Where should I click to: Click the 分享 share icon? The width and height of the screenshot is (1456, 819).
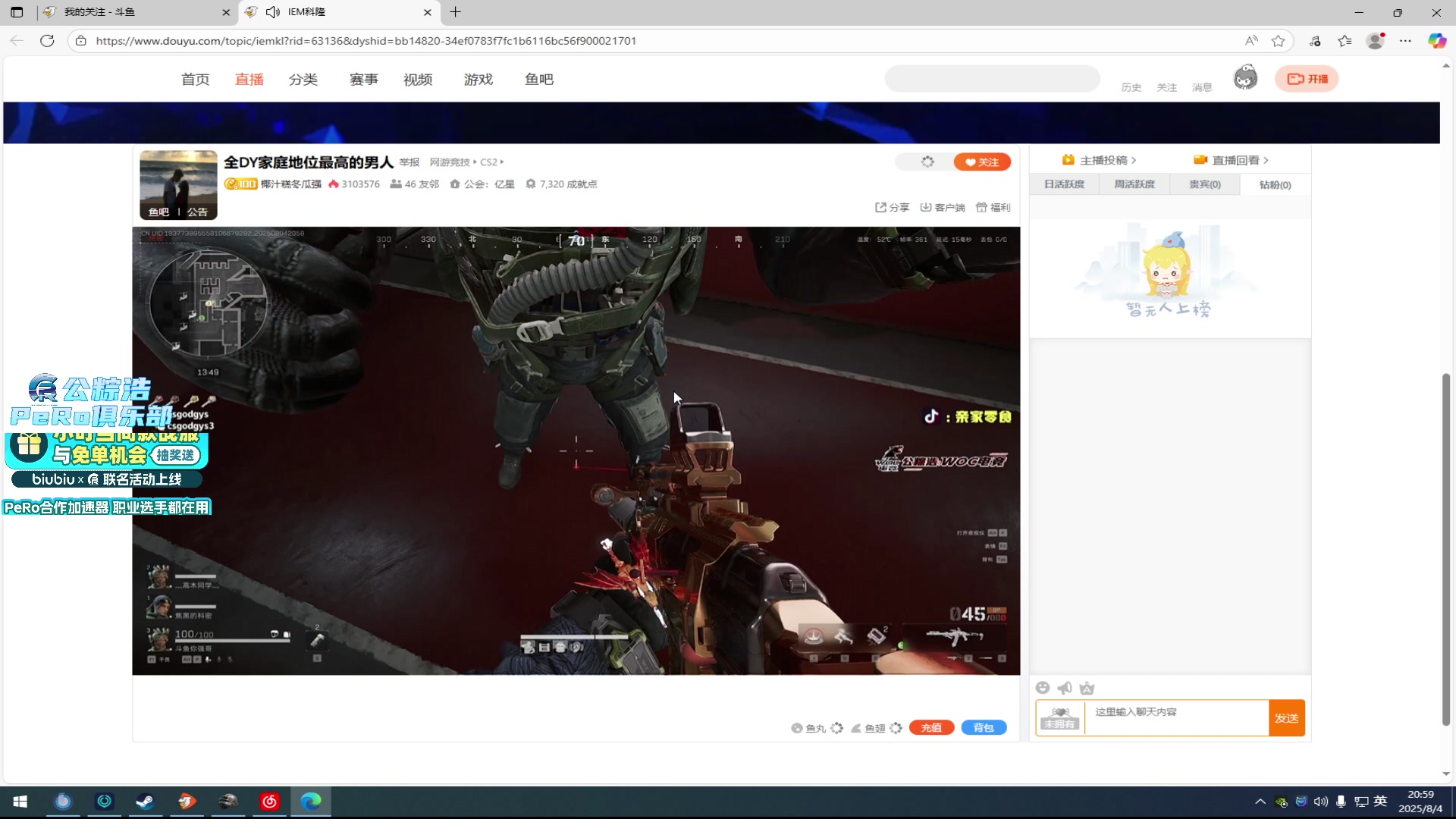click(880, 207)
